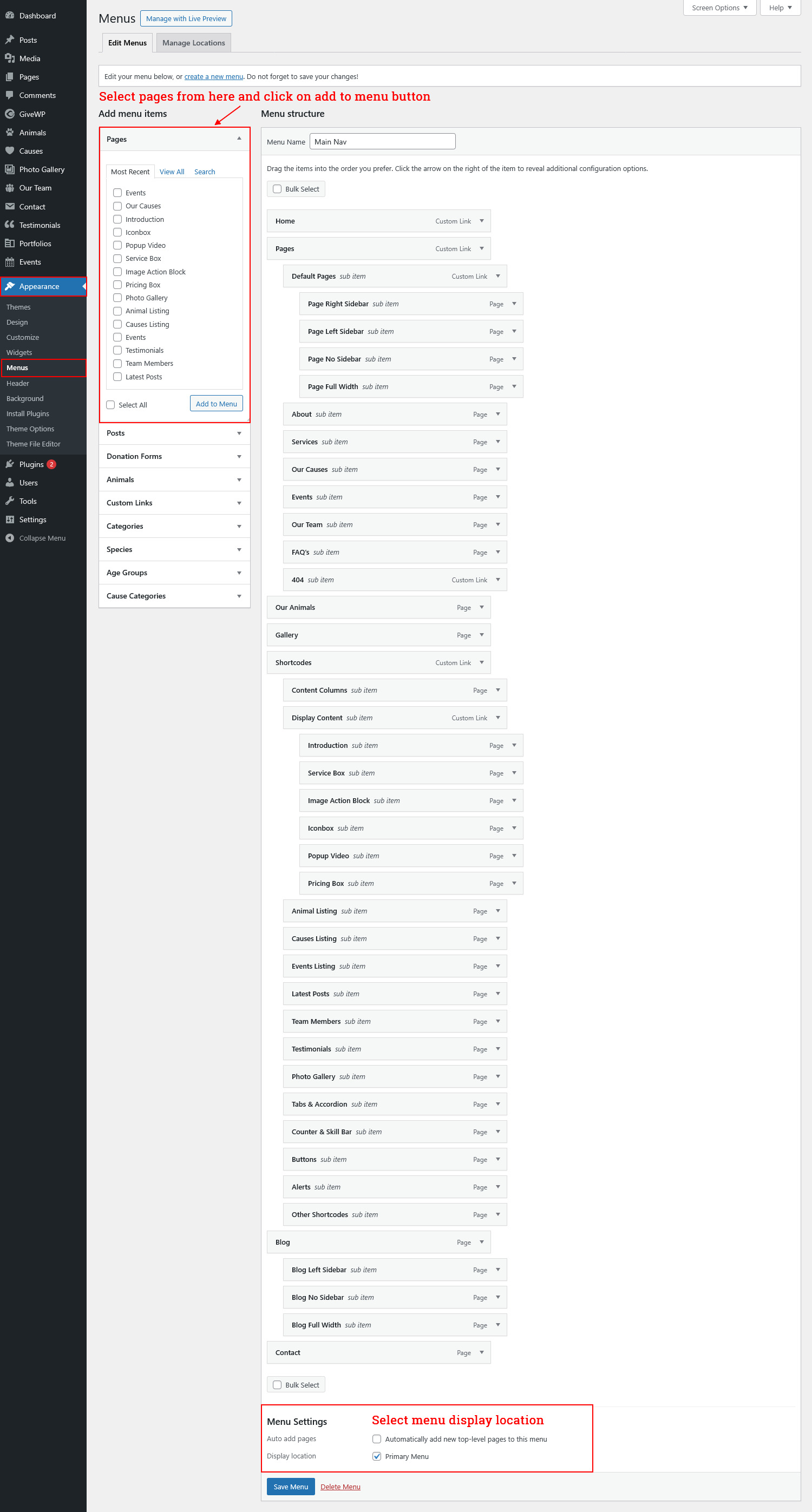Tick the Select All checkbox

(x=110, y=405)
